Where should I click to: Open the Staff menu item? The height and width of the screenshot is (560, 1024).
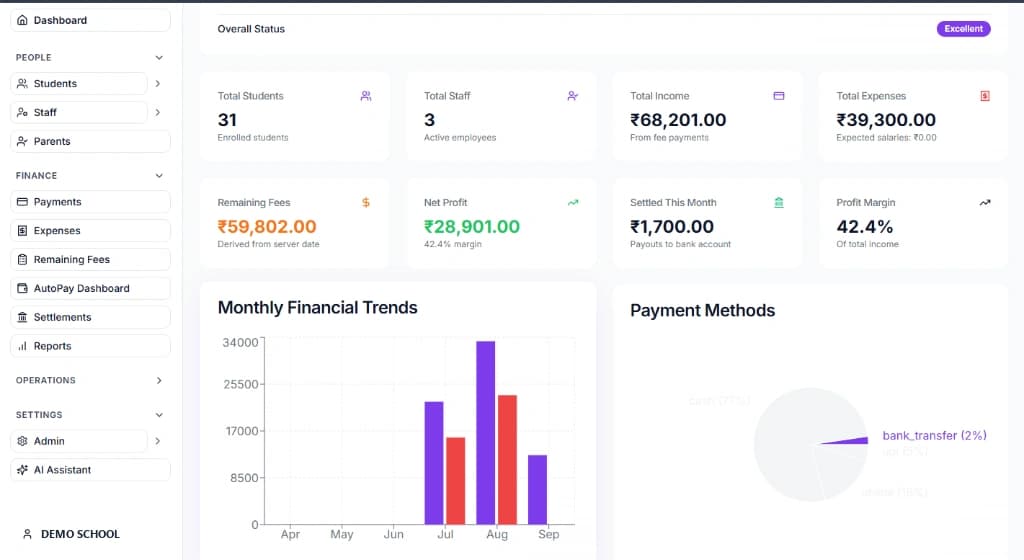[x=78, y=112]
